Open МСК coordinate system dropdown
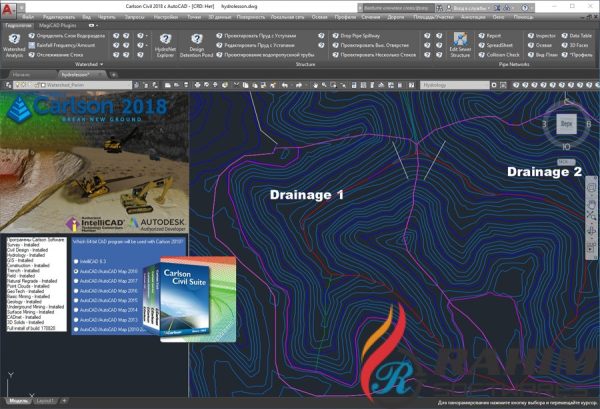The height and width of the screenshot is (409, 600). [566, 162]
